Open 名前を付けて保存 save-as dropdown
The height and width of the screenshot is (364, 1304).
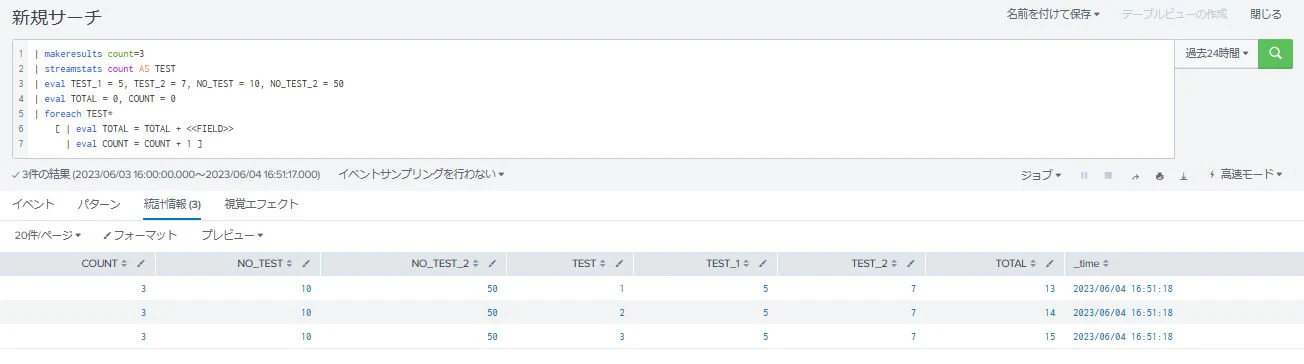(1053, 14)
